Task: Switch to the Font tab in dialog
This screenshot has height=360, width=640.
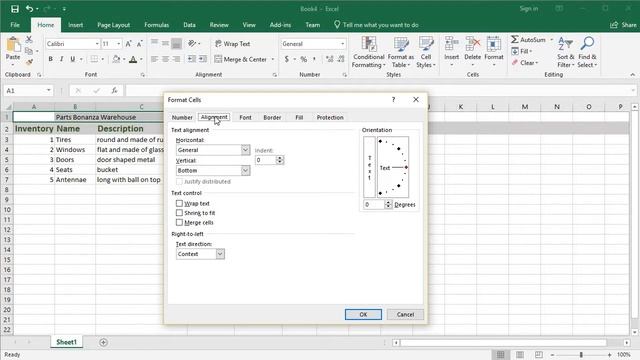Action: pyautogui.click(x=245, y=117)
